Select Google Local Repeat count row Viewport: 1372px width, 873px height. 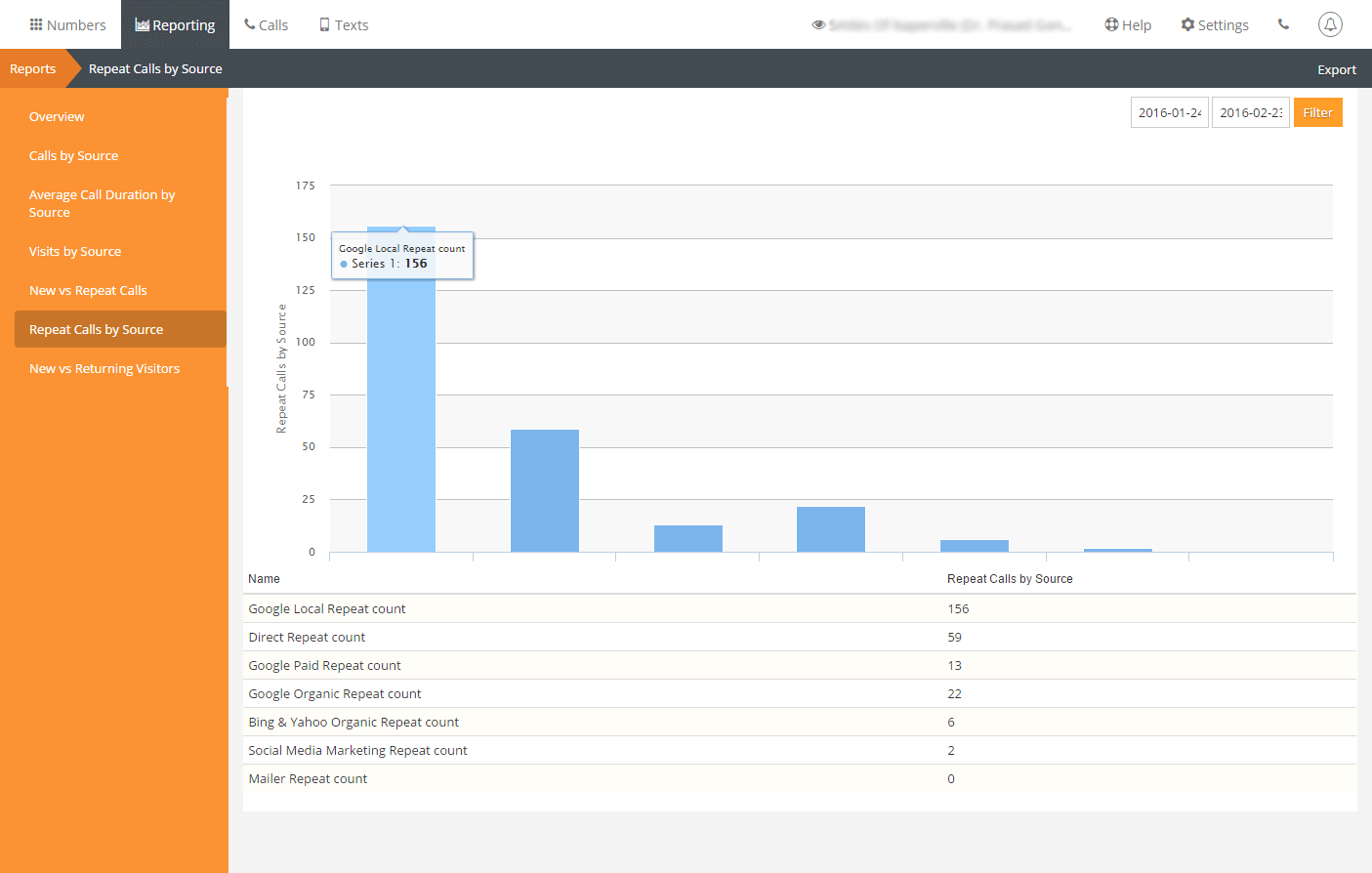coord(800,608)
